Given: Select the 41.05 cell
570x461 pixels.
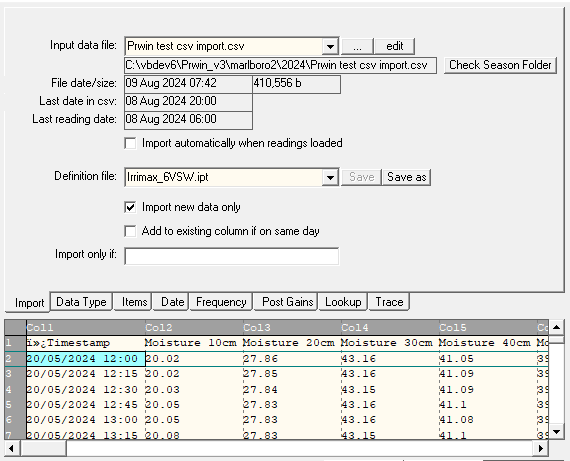Looking at the screenshot, I should [x=488, y=359].
